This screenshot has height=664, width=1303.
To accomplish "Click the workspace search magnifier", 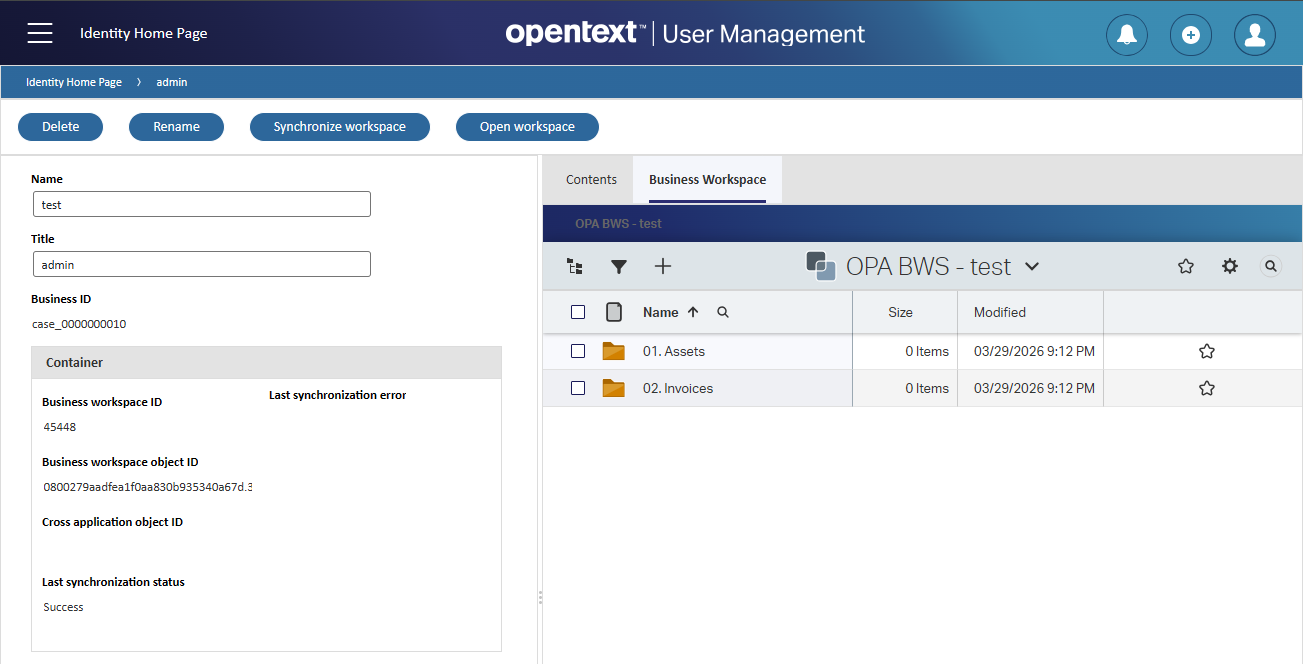I will tap(1271, 266).
